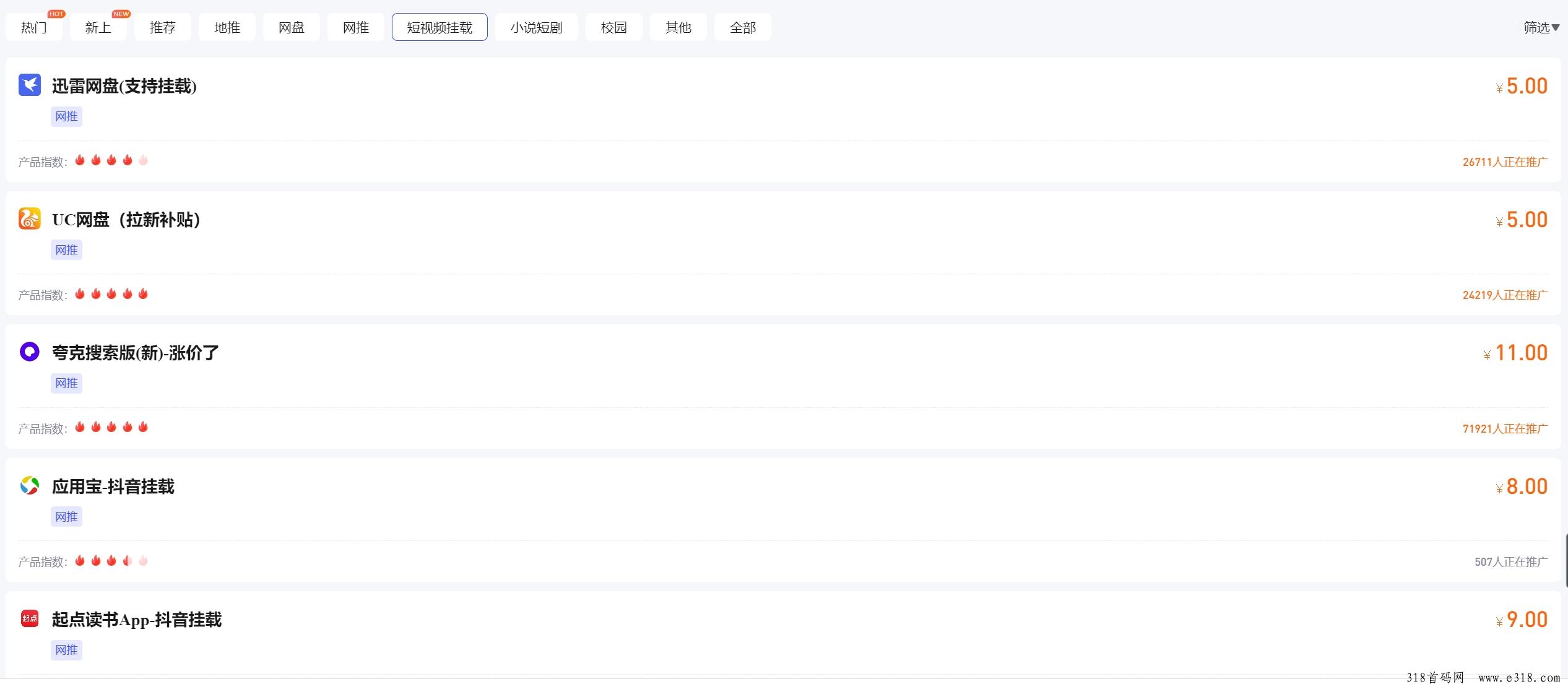Open 应用宝-抖音挂载 product title
This screenshot has width=1568, height=684.
click(x=113, y=487)
